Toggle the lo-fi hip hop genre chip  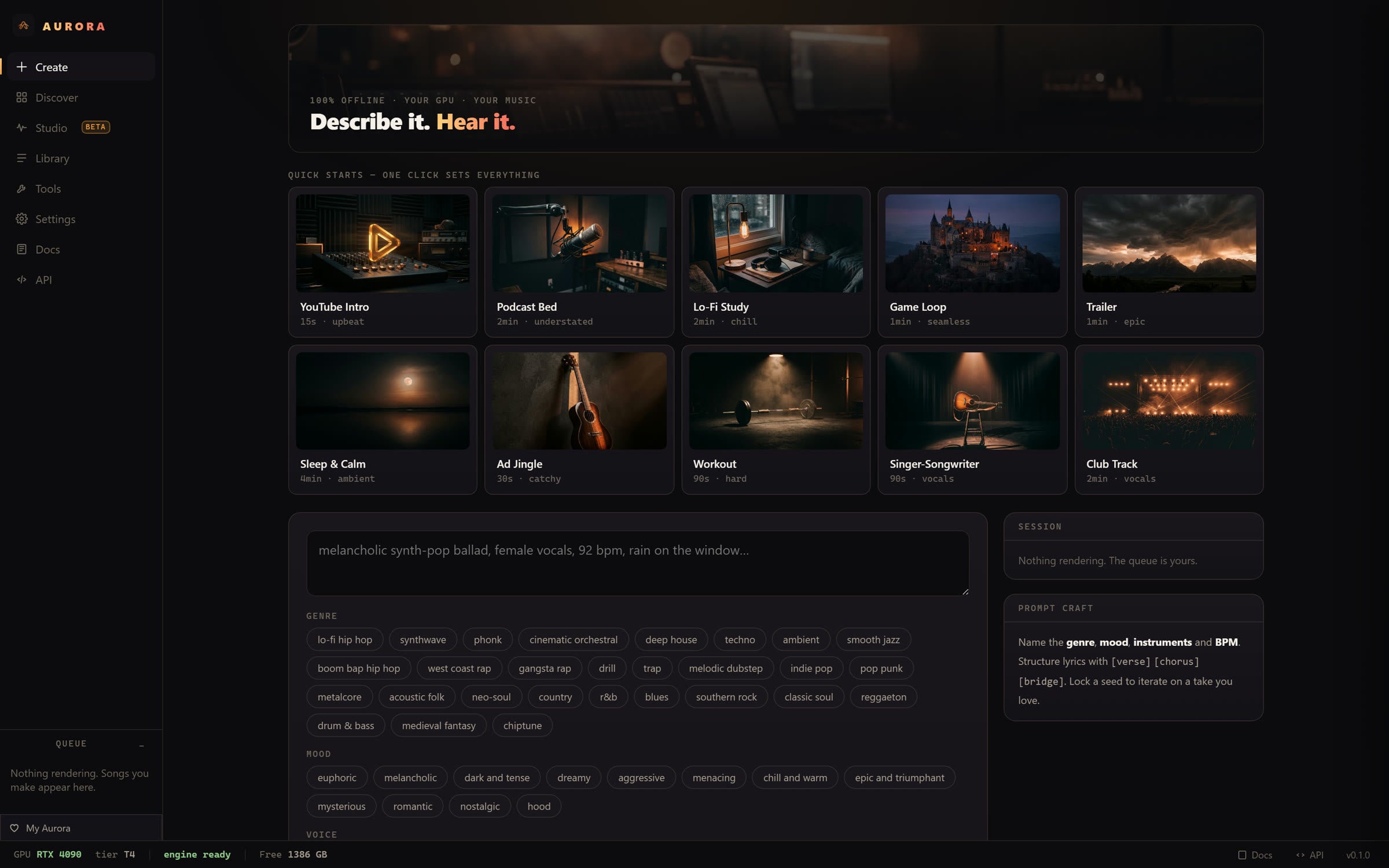(x=344, y=639)
